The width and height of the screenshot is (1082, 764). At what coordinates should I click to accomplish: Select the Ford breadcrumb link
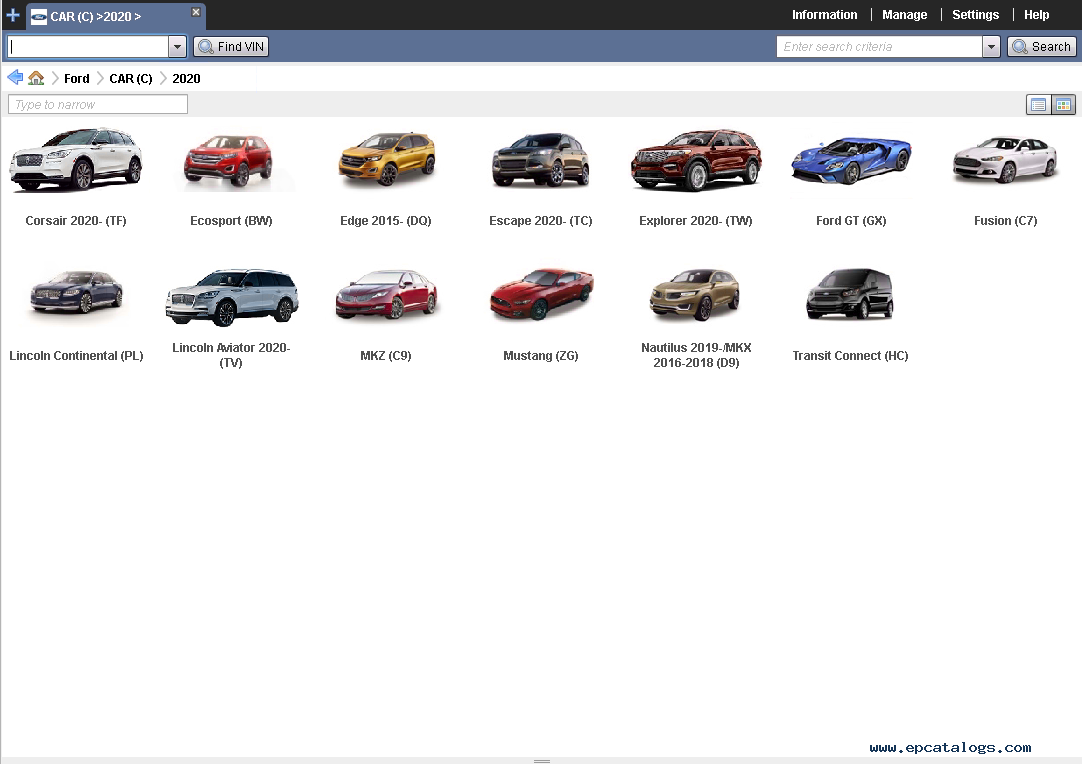click(x=77, y=79)
